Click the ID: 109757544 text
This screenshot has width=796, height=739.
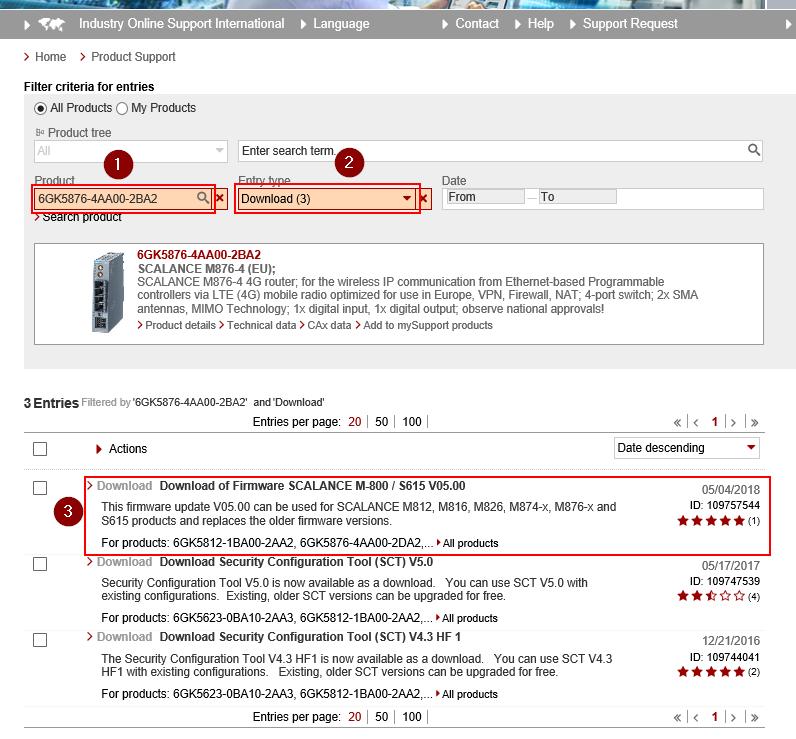tap(724, 506)
